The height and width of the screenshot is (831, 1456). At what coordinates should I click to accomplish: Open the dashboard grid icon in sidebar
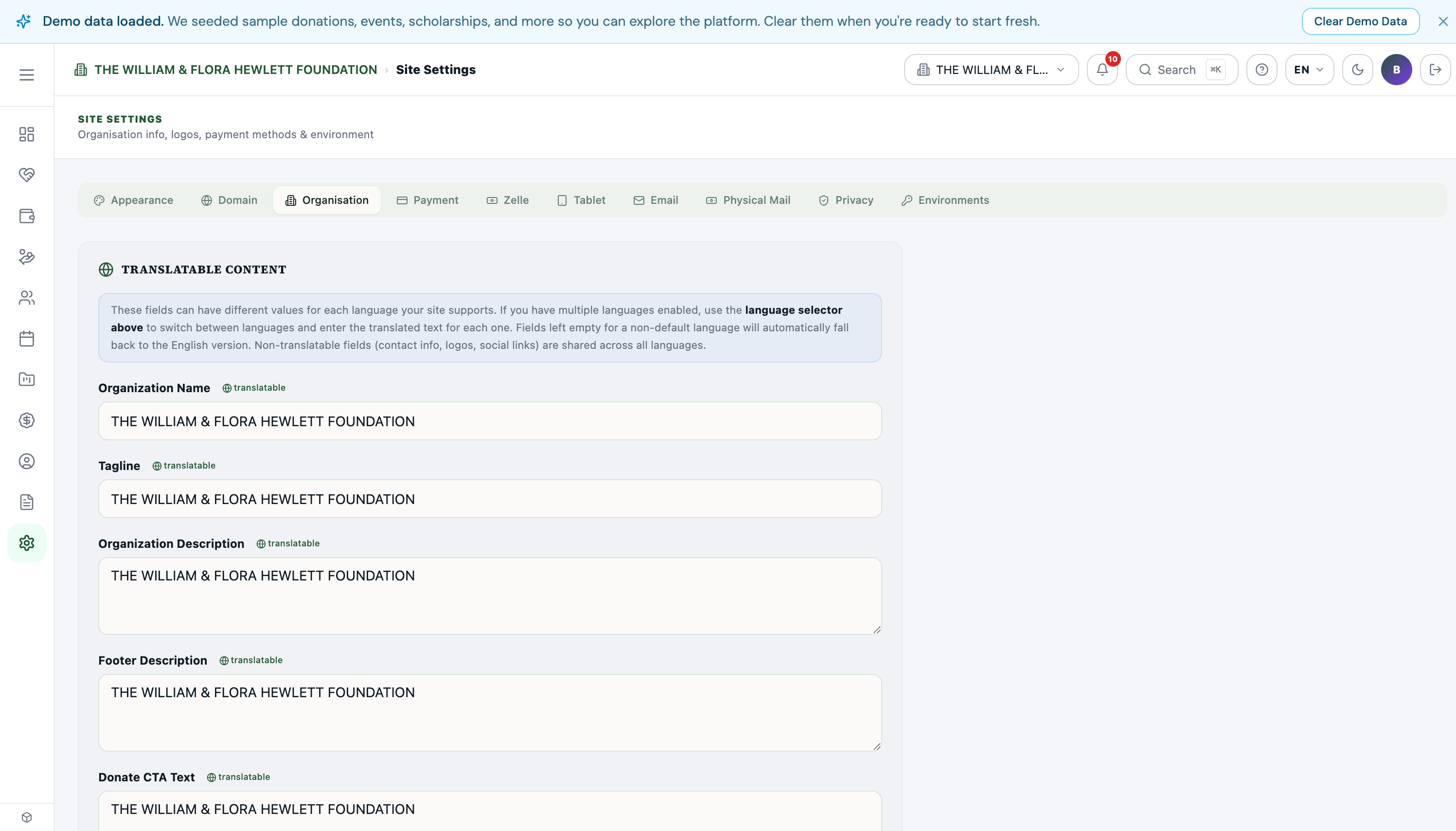(26, 134)
